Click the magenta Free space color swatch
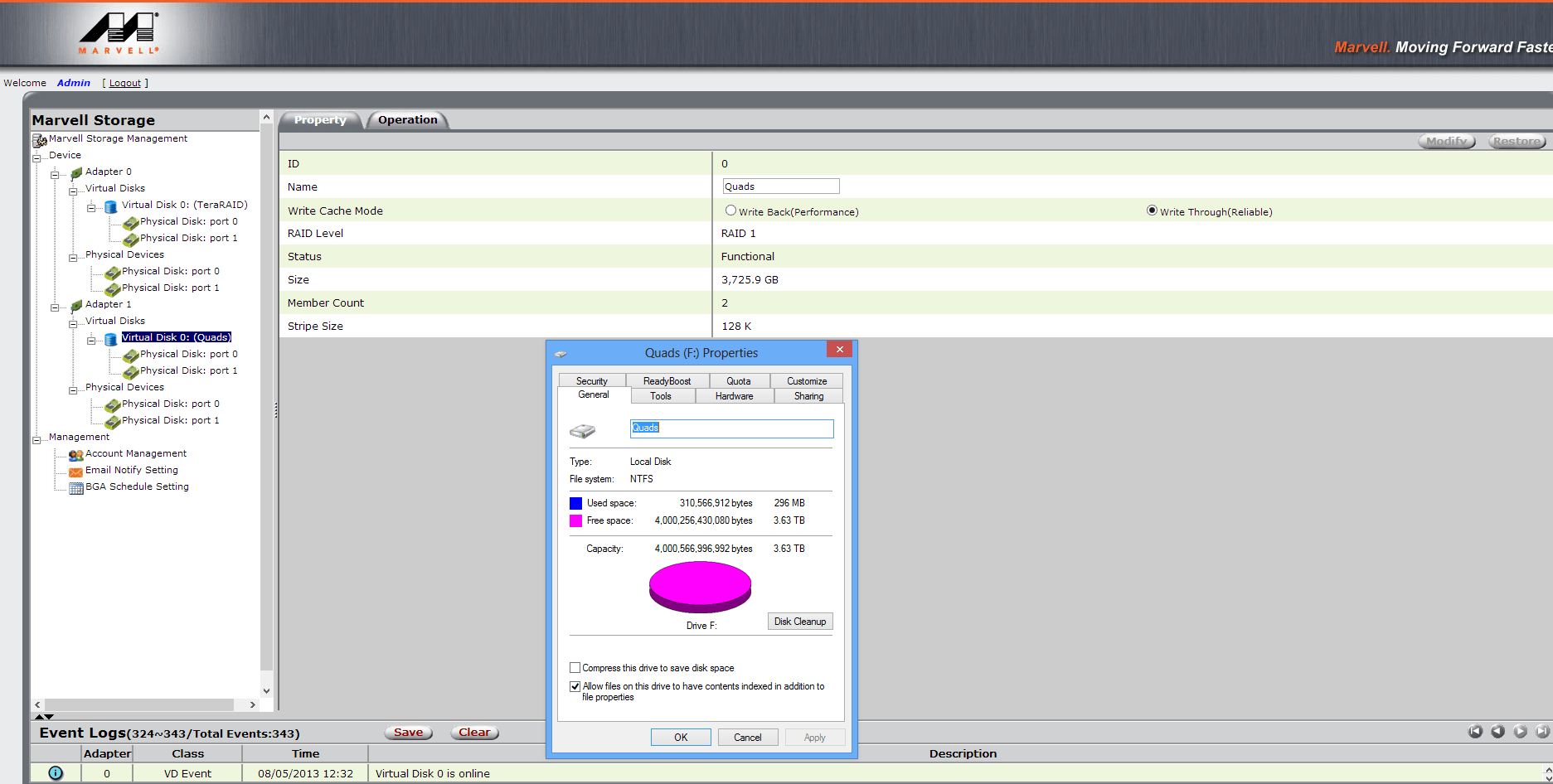This screenshot has width=1553, height=784. click(575, 520)
